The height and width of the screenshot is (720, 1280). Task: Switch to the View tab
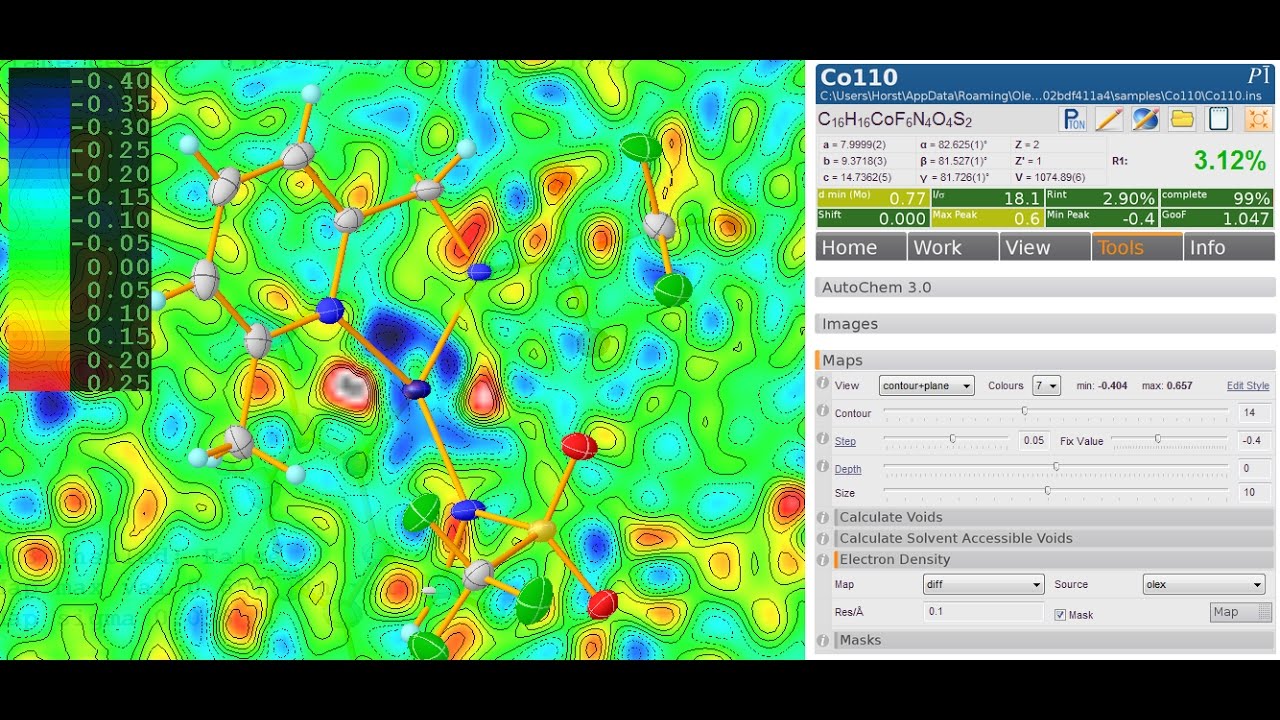coord(1045,247)
